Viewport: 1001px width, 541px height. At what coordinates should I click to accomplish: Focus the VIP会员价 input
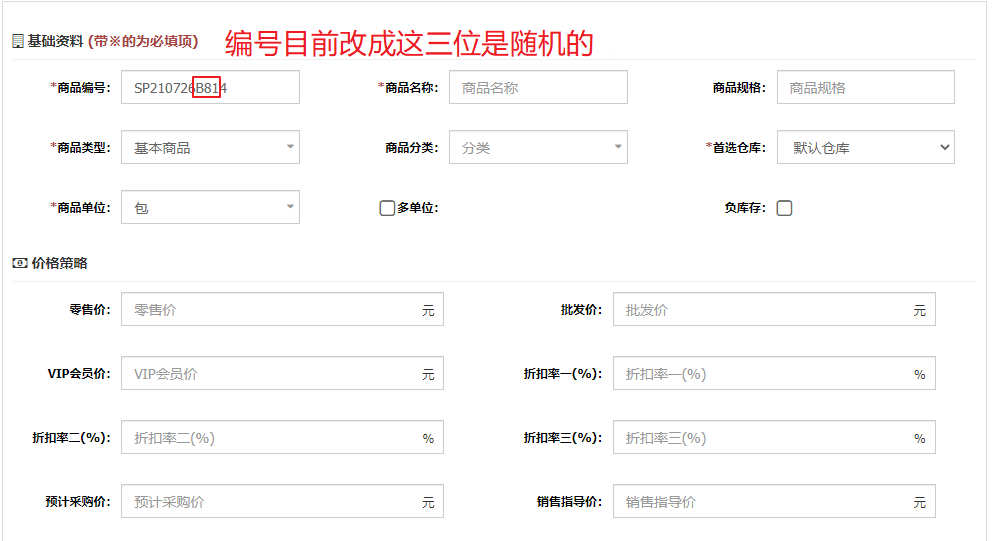[282, 374]
